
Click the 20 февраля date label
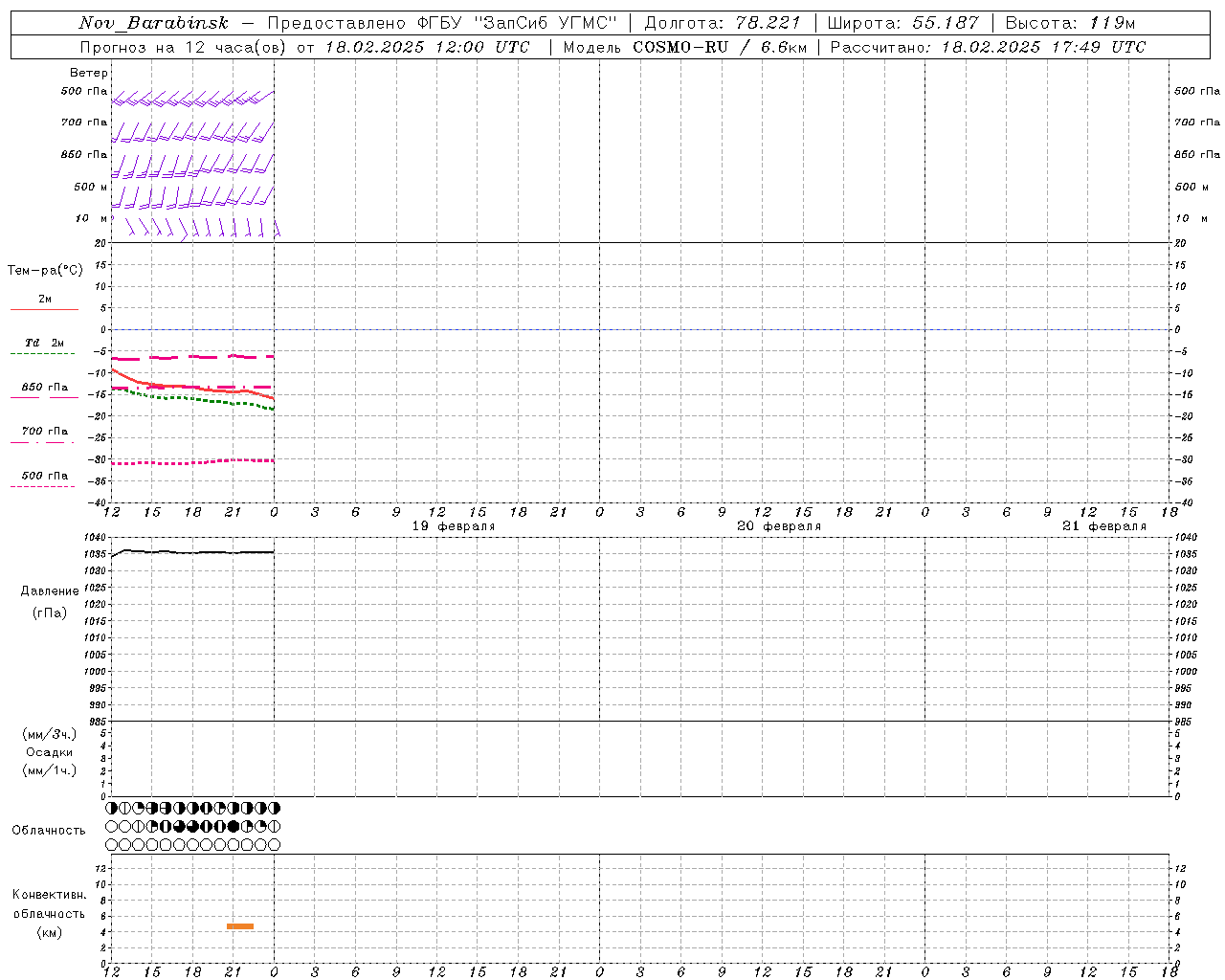coord(779,526)
